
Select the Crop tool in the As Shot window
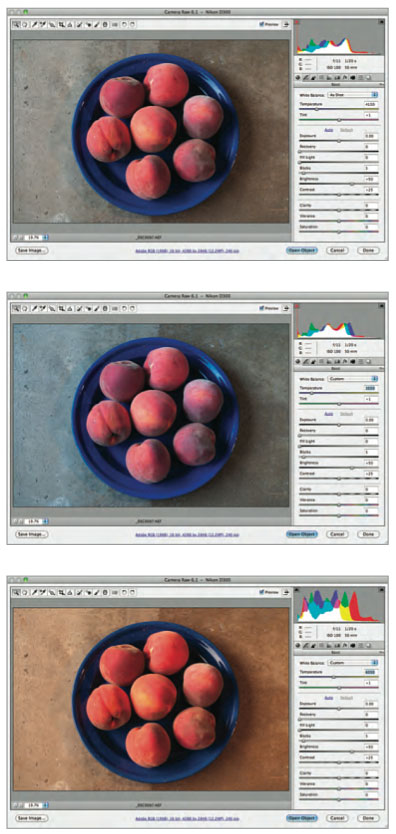61,24
